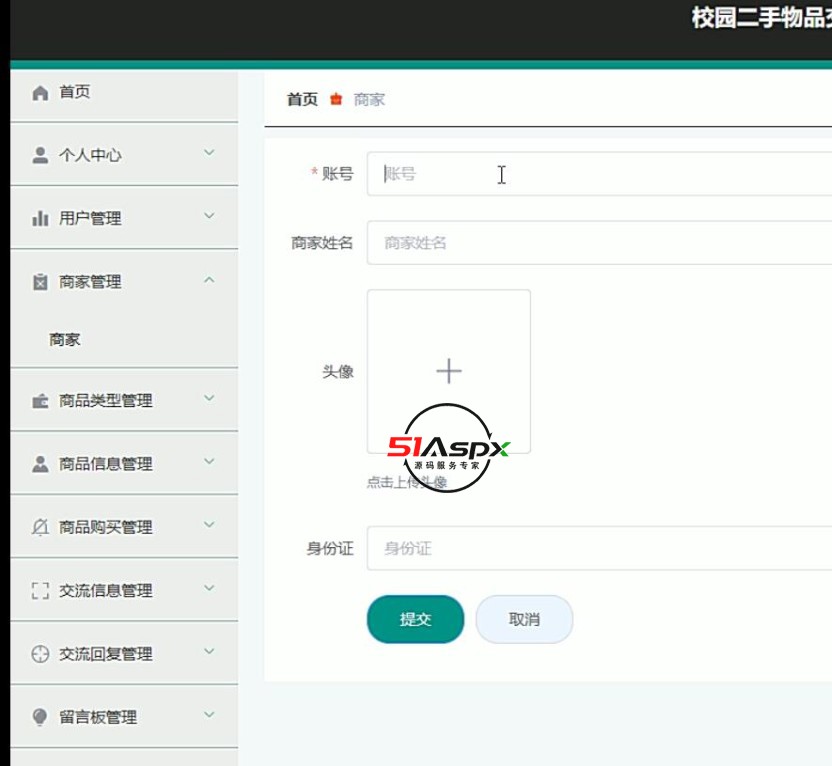Viewport: 832px width, 766px height.
Task: Expand the 商品类型管理 chevron
Action: click(210, 398)
